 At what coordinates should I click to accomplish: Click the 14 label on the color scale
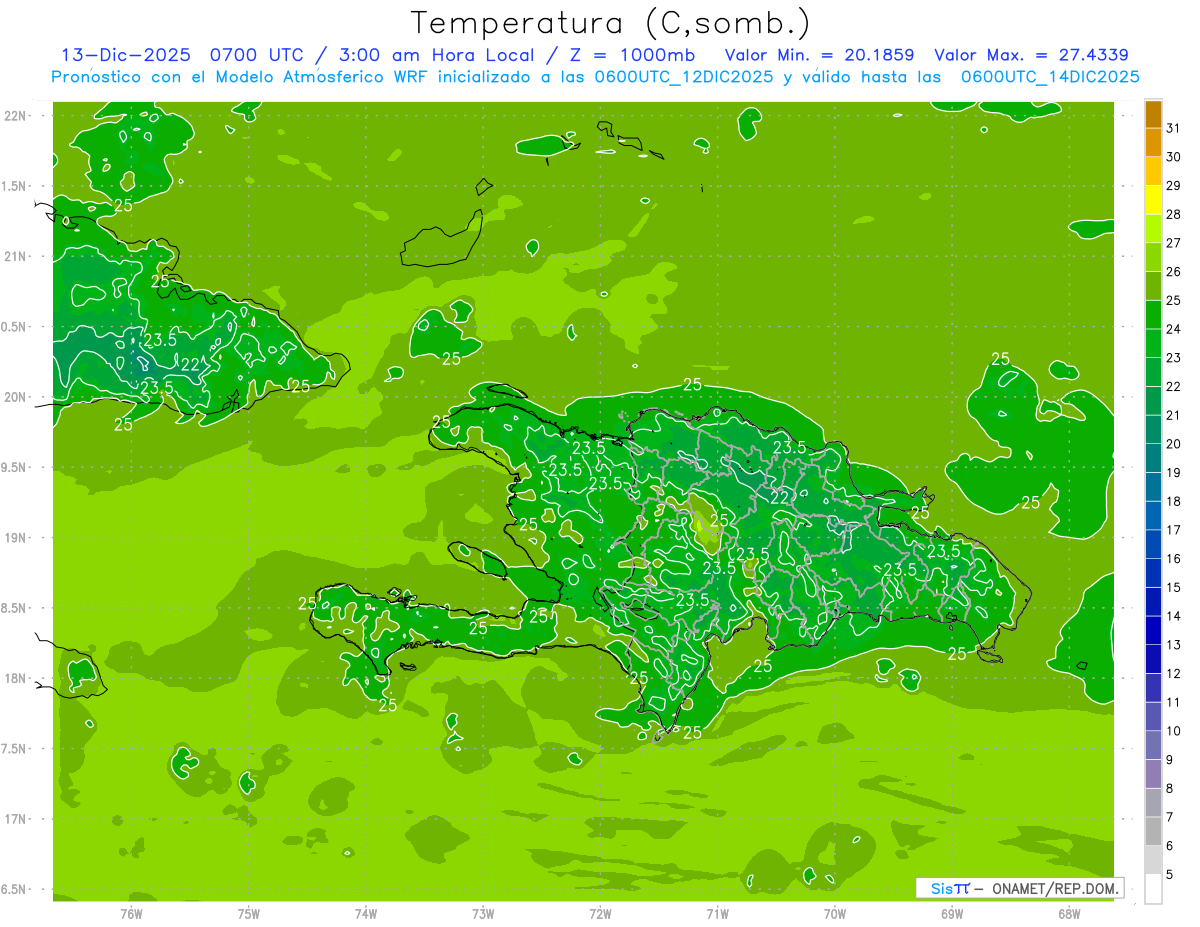1173,616
